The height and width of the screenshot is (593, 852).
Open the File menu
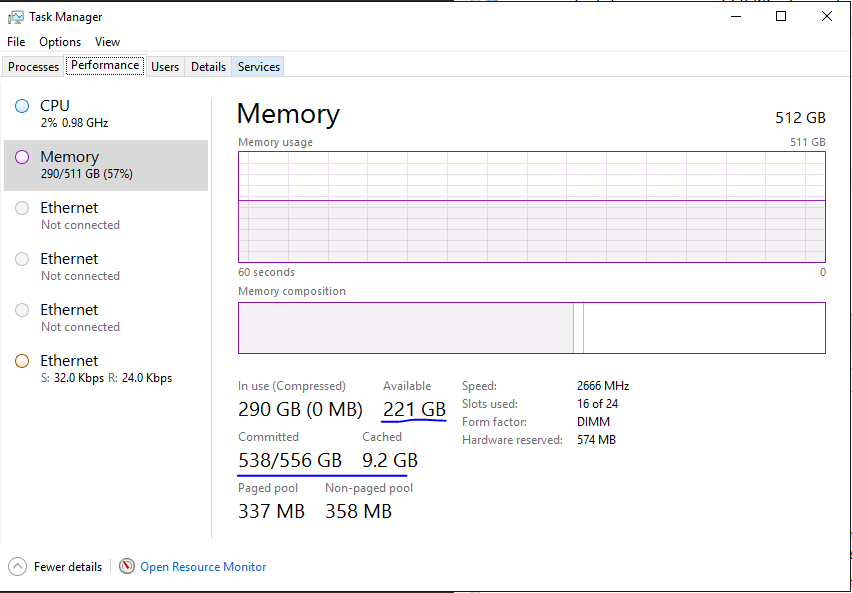[16, 42]
